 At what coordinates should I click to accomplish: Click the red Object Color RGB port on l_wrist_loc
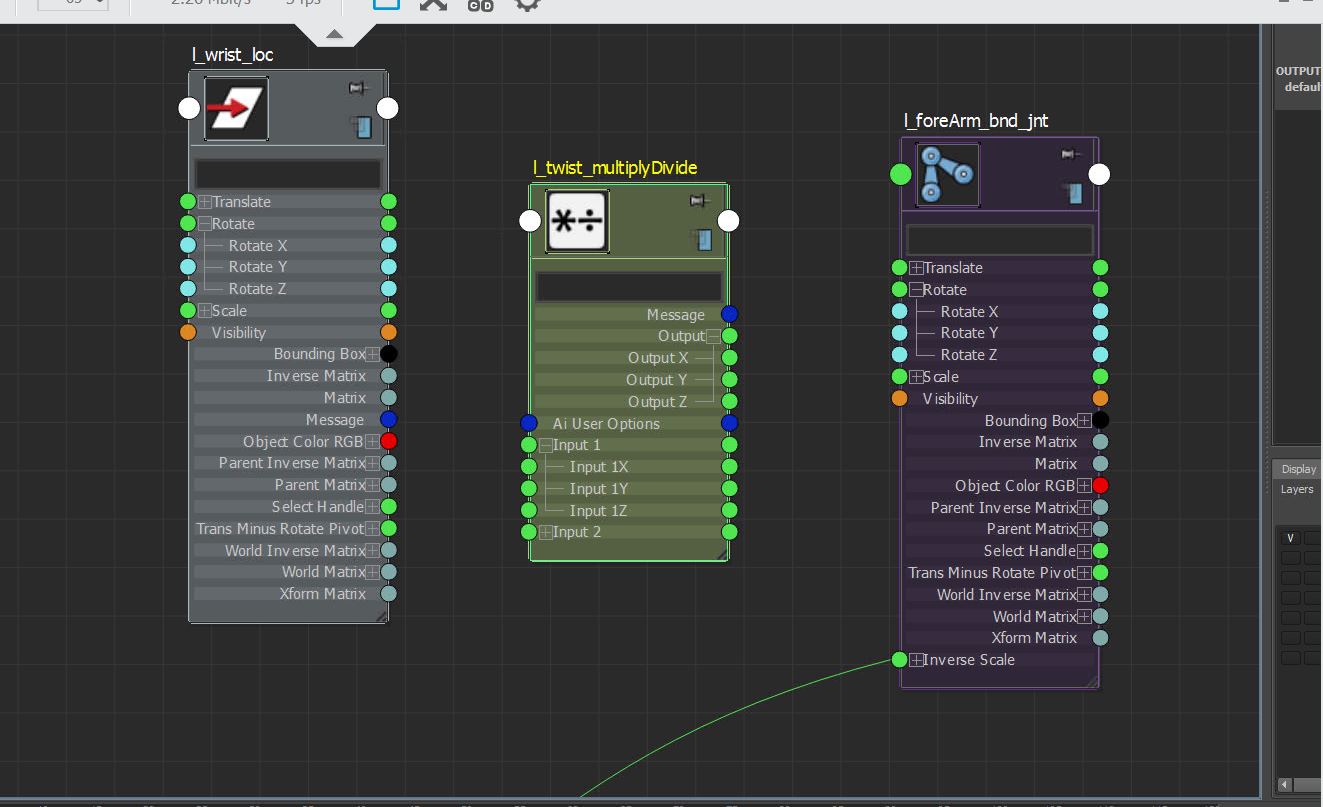click(x=389, y=441)
